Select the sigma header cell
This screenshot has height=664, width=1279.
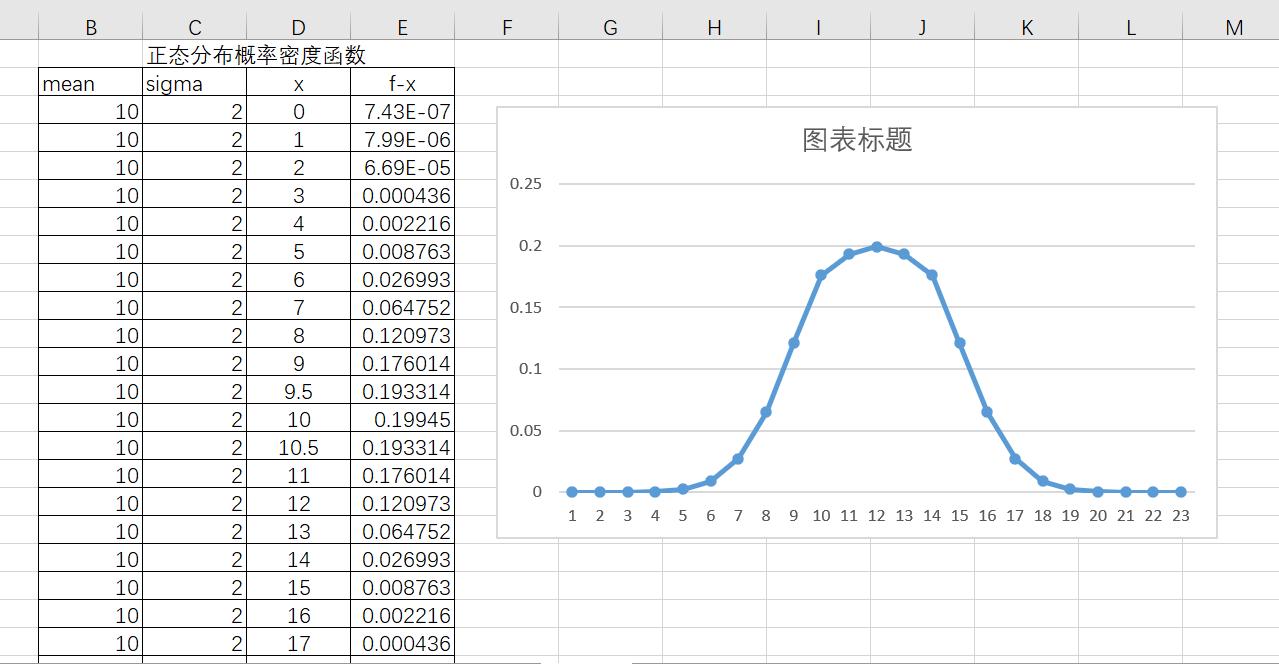(193, 84)
